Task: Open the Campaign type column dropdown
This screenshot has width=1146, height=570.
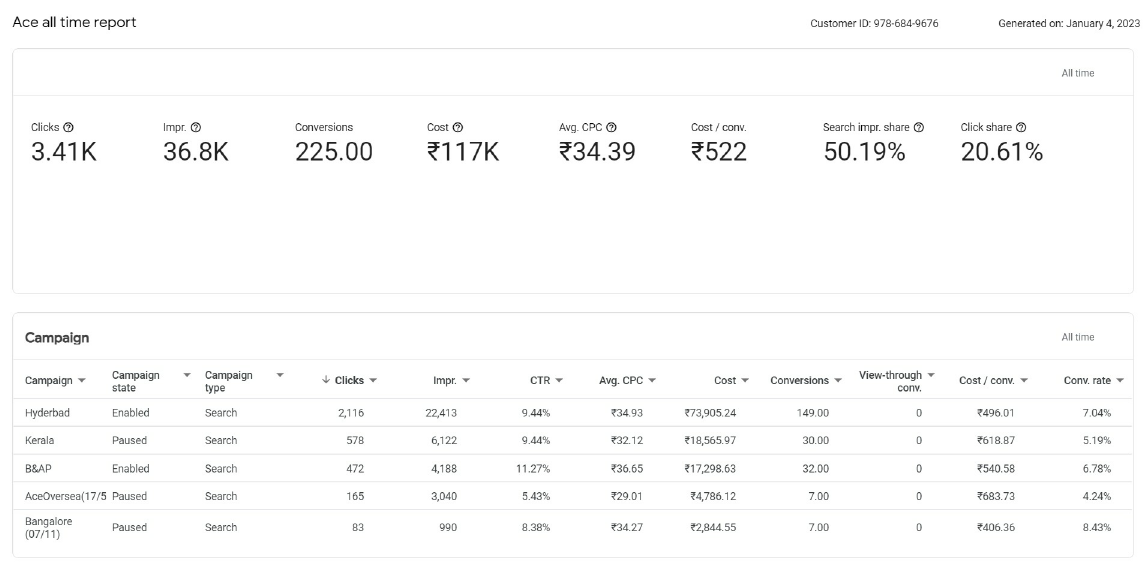Action: [x=280, y=375]
